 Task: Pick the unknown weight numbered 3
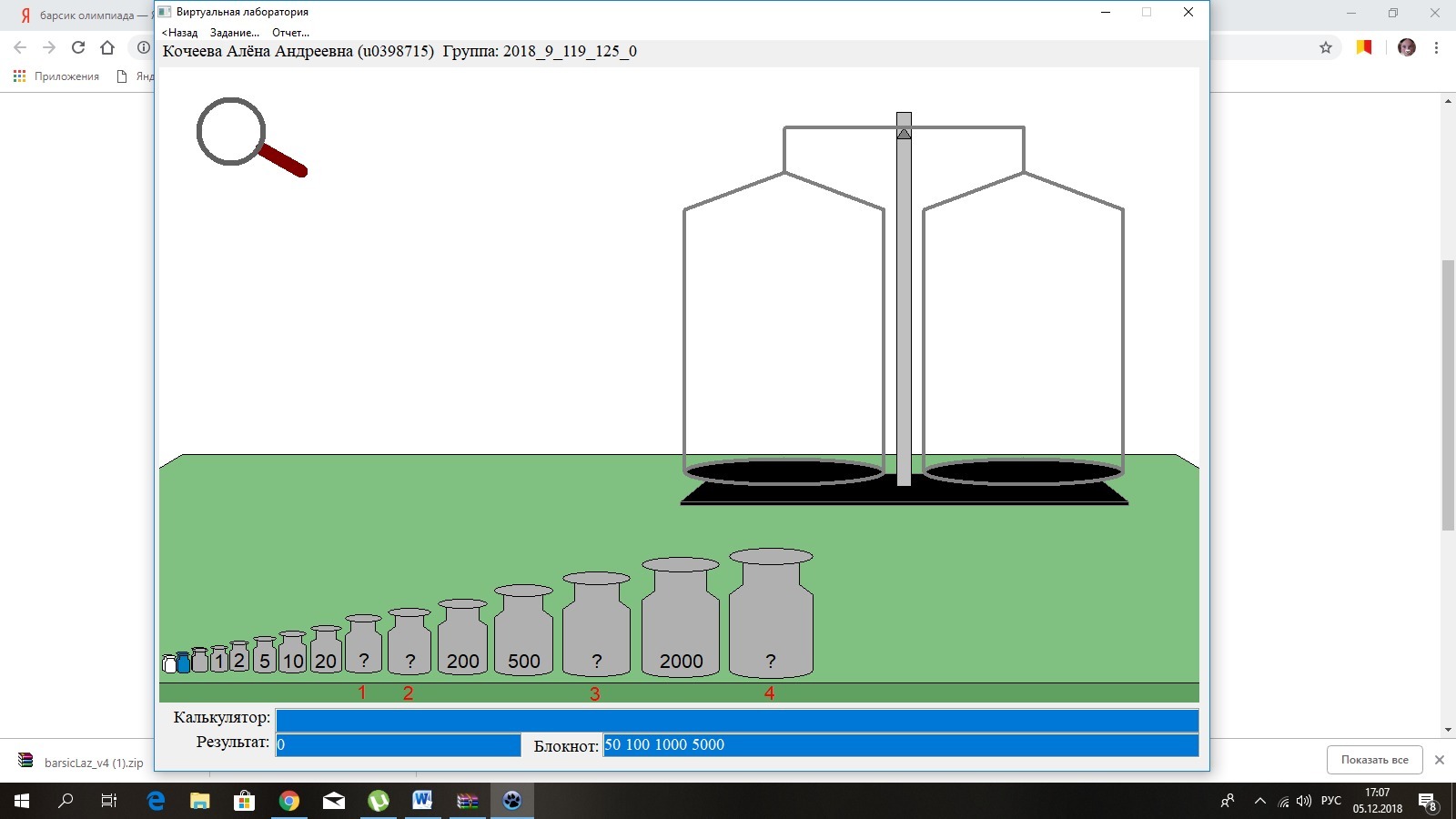tap(596, 635)
